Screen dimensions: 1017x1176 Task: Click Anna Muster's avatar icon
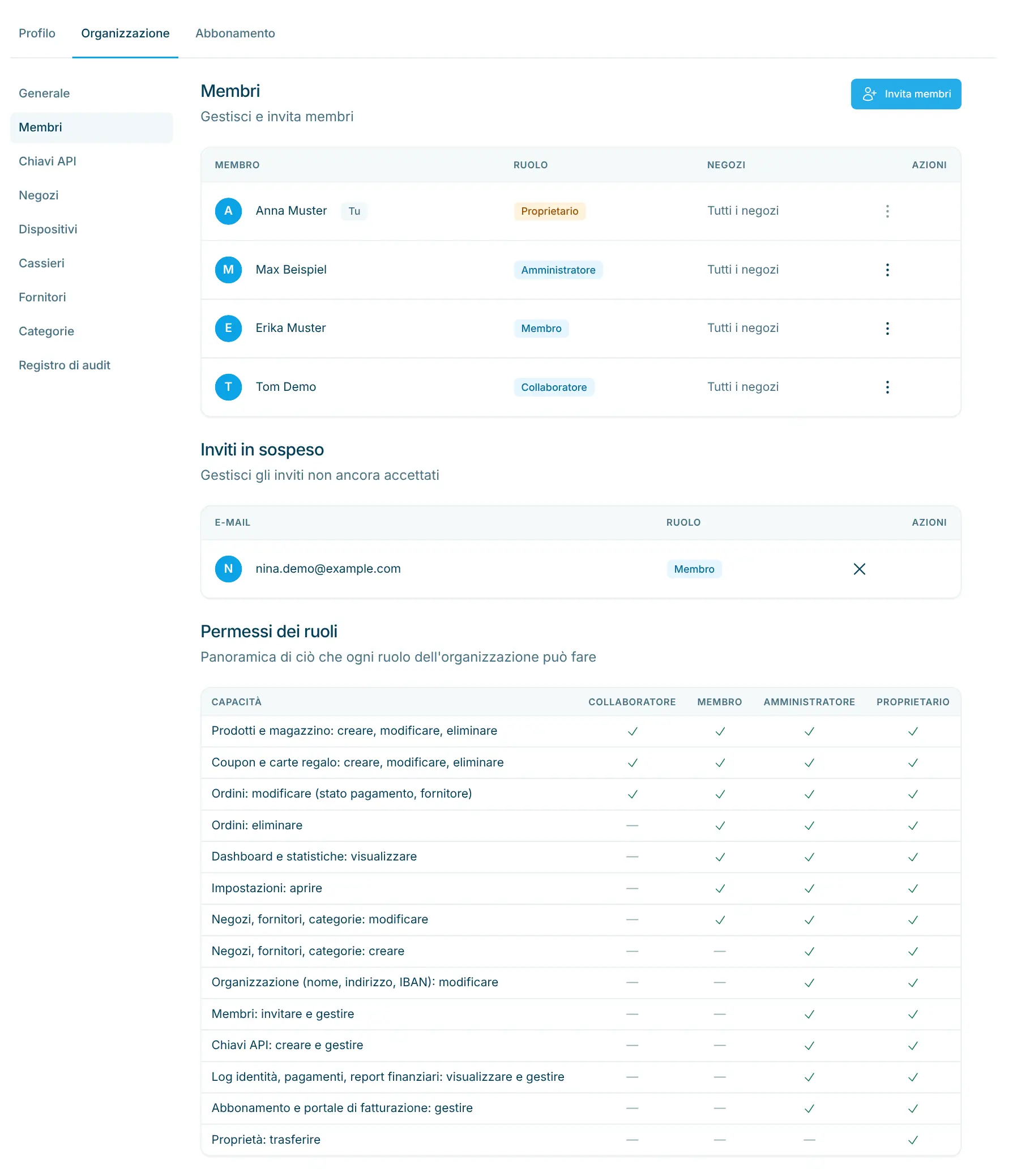(228, 211)
